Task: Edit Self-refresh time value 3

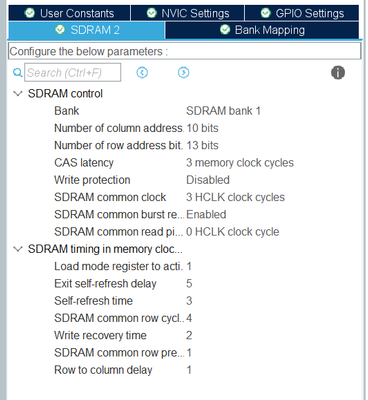Action: pos(189,301)
